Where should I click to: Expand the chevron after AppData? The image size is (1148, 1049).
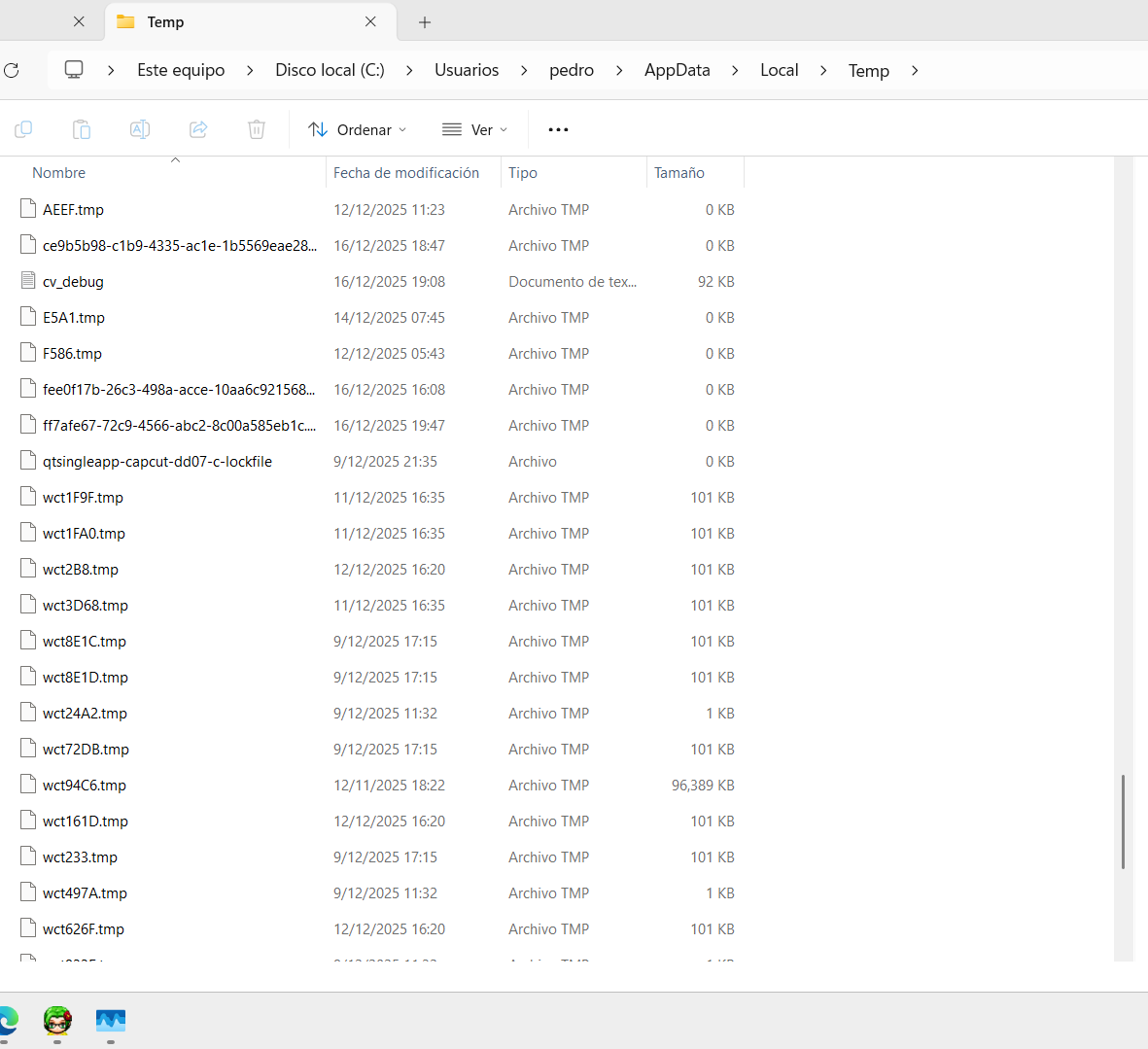(735, 70)
